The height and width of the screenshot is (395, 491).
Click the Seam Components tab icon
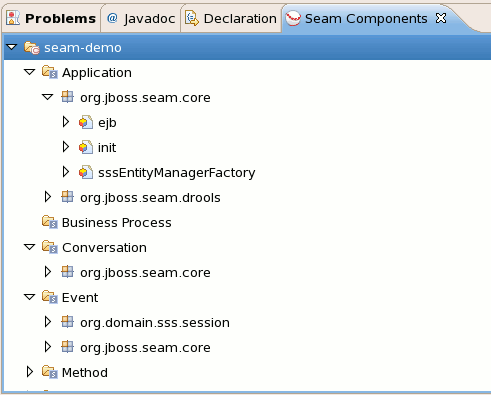click(293, 18)
